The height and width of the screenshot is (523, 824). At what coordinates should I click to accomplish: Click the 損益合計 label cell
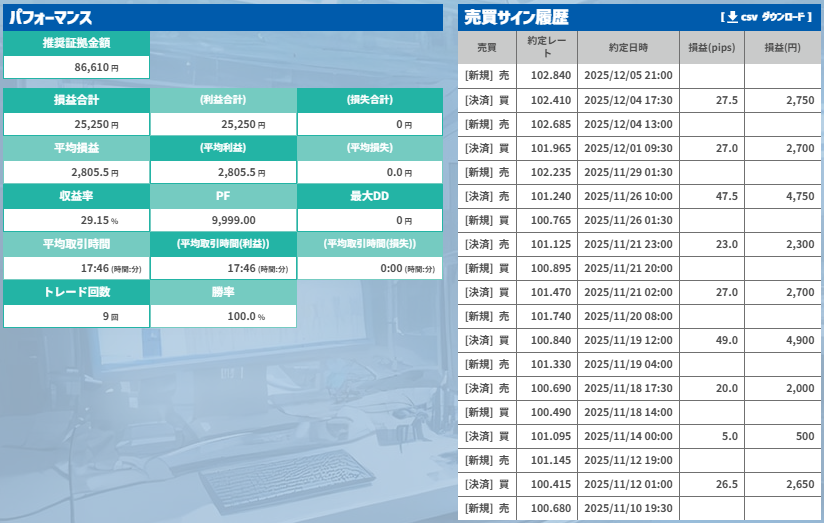tap(76, 101)
